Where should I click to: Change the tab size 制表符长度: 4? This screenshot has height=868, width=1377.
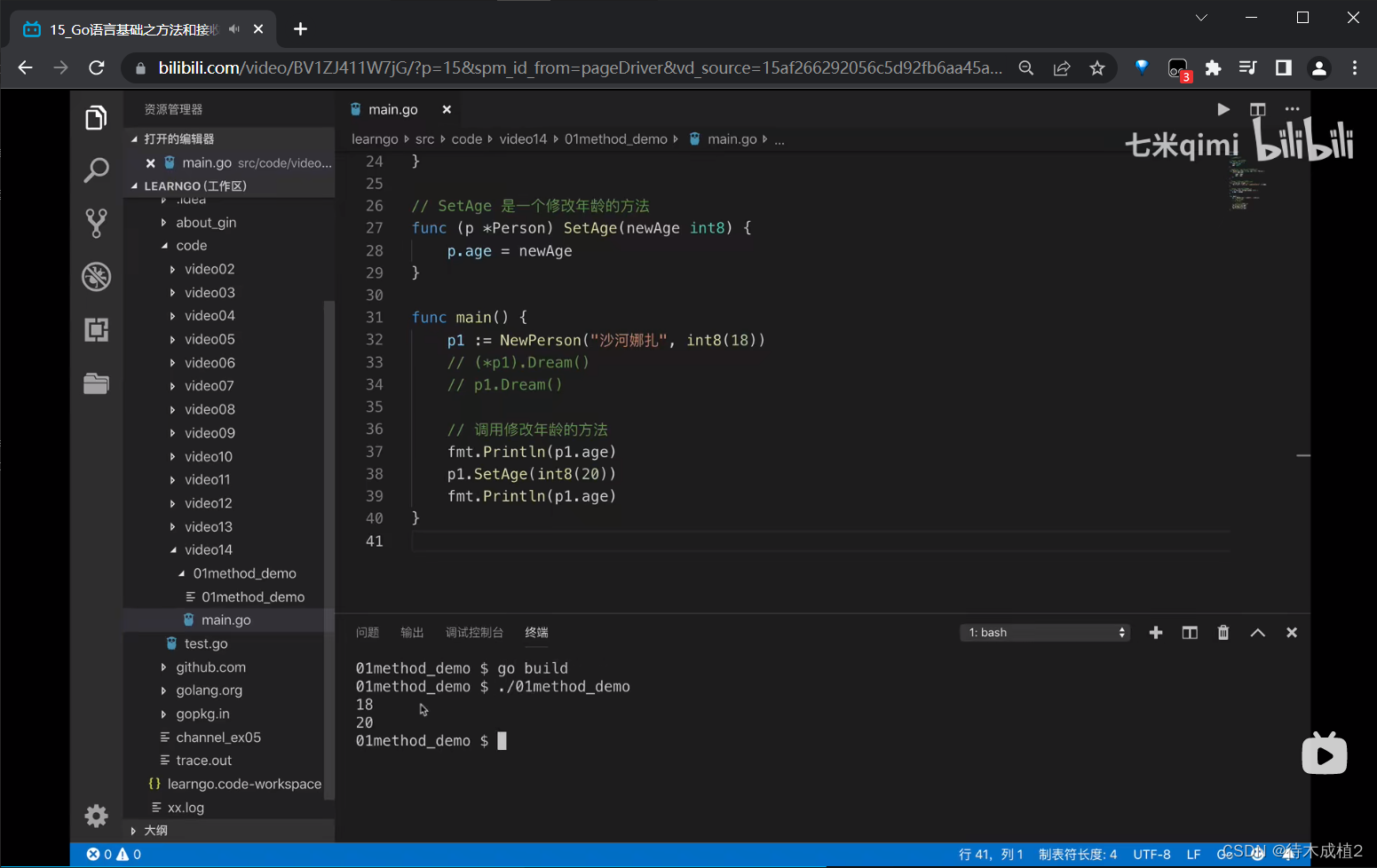point(1078,854)
